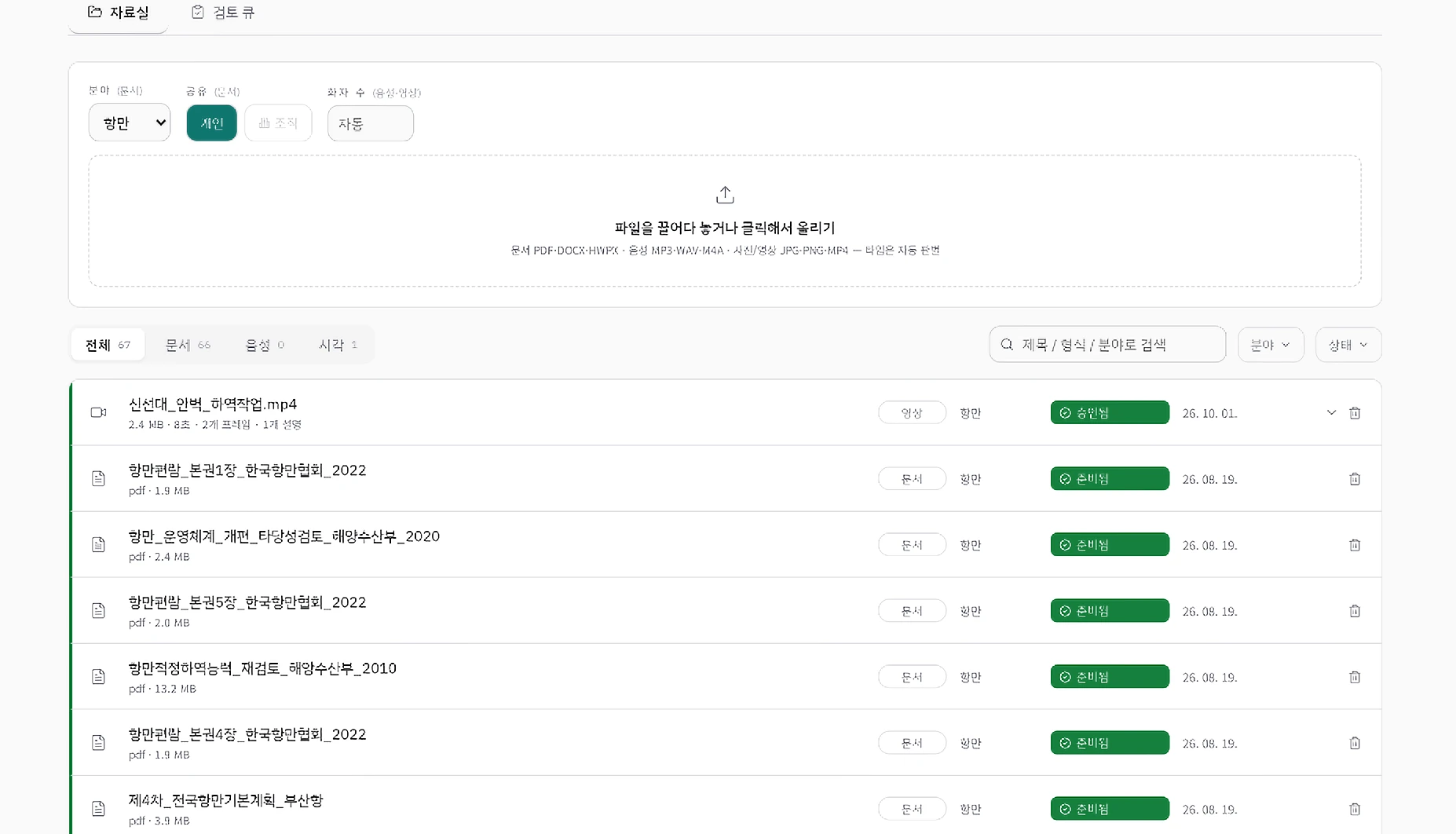Open 제4차_전국항만기본계획_부산항 file name
The width and height of the screenshot is (1456, 834).
[226, 800]
